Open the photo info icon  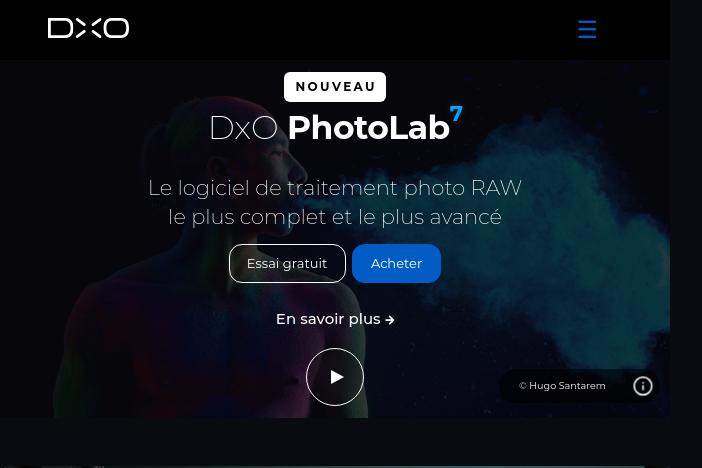[x=643, y=386]
